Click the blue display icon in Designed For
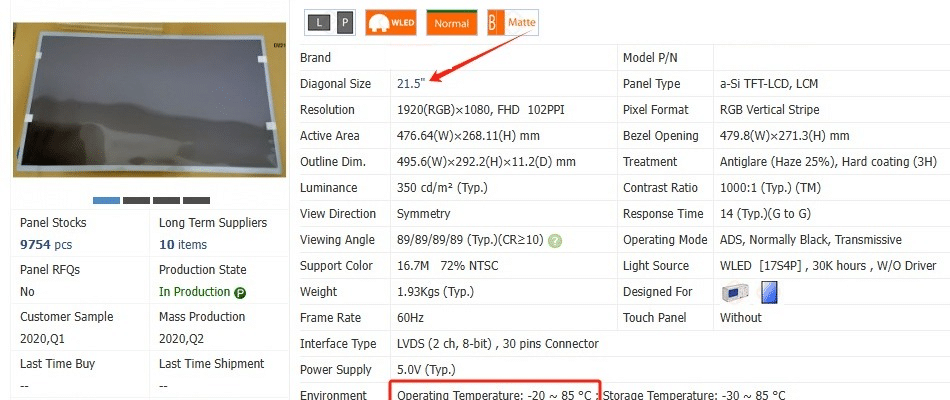The width and height of the screenshot is (950, 400). [769, 292]
